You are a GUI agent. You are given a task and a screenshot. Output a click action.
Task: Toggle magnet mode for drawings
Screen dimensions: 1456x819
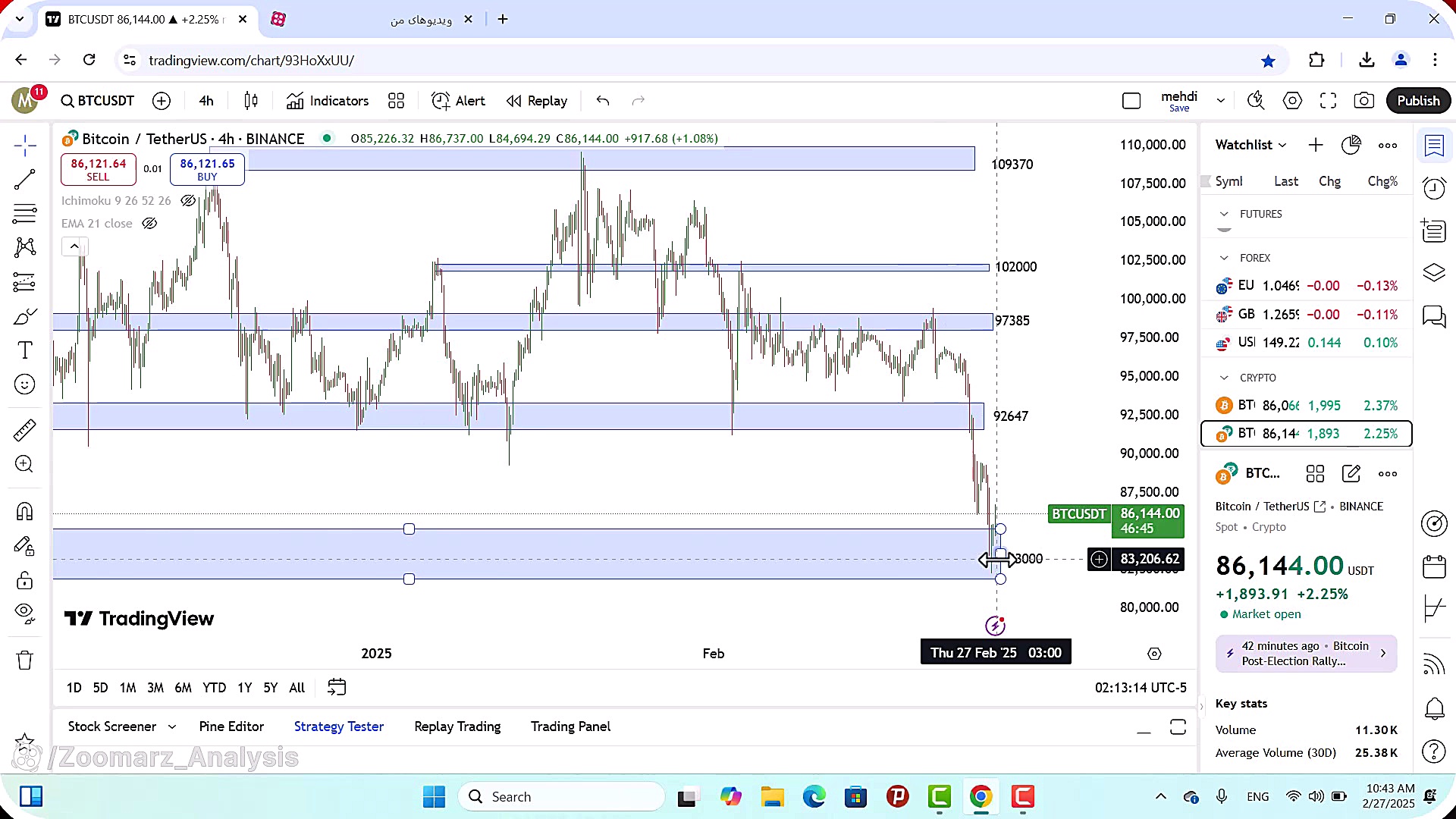25,511
